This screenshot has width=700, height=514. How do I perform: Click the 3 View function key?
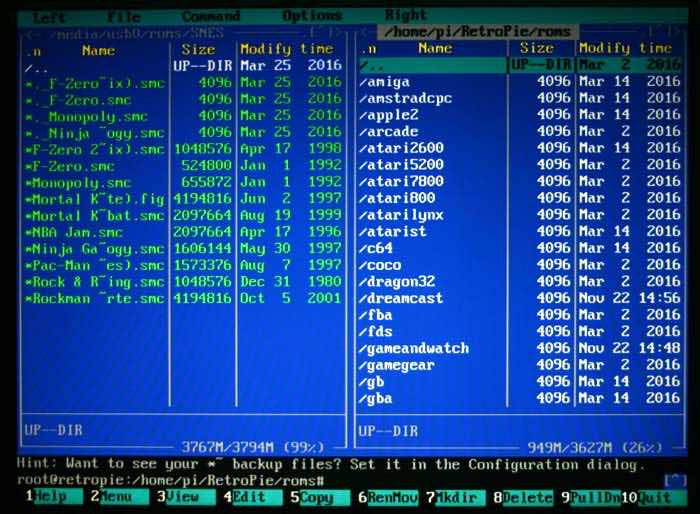pos(186,497)
